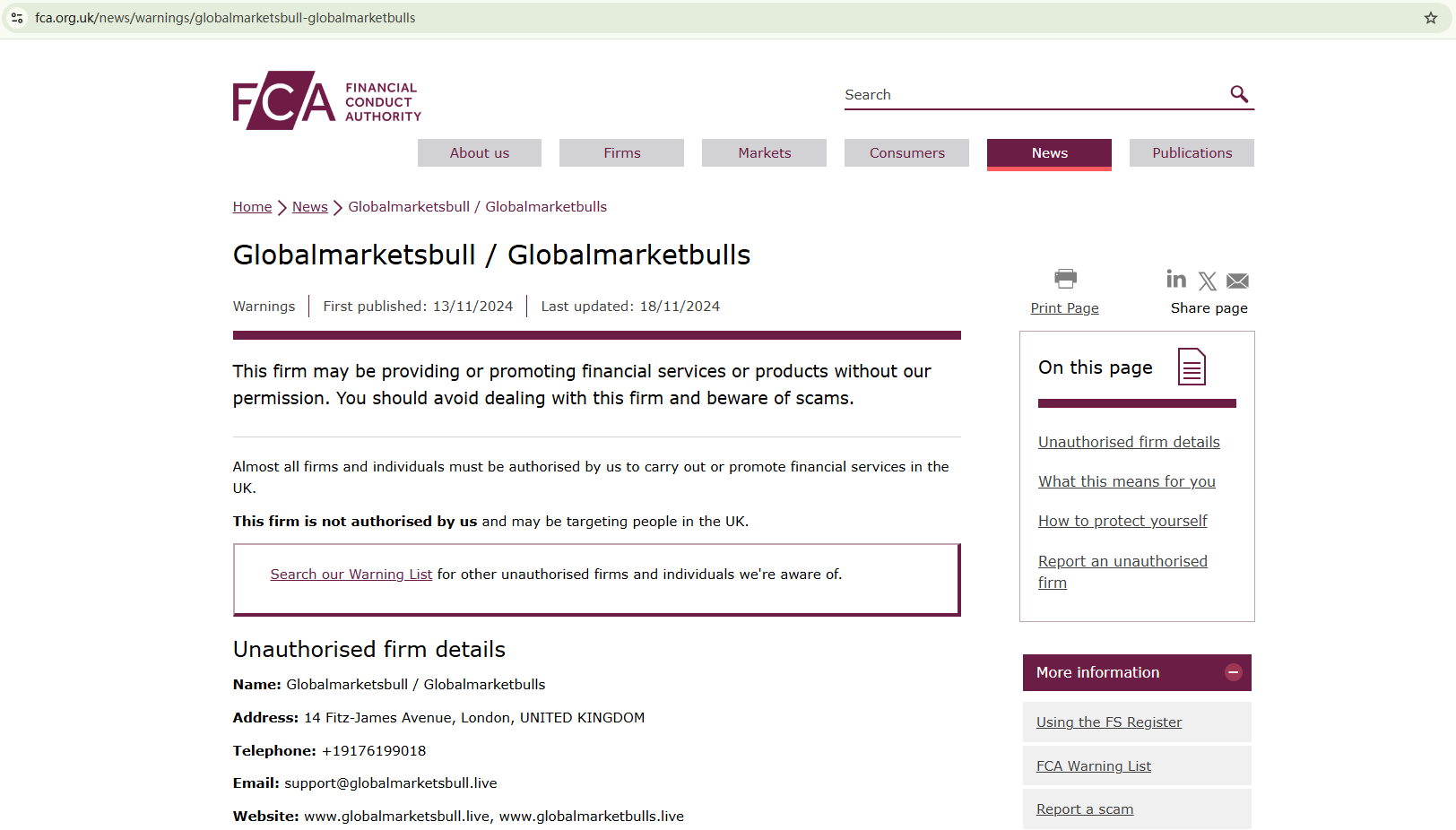Image resolution: width=1456 pixels, height=830 pixels.
Task: Click the Warnings category label
Action: [x=264, y=307]
